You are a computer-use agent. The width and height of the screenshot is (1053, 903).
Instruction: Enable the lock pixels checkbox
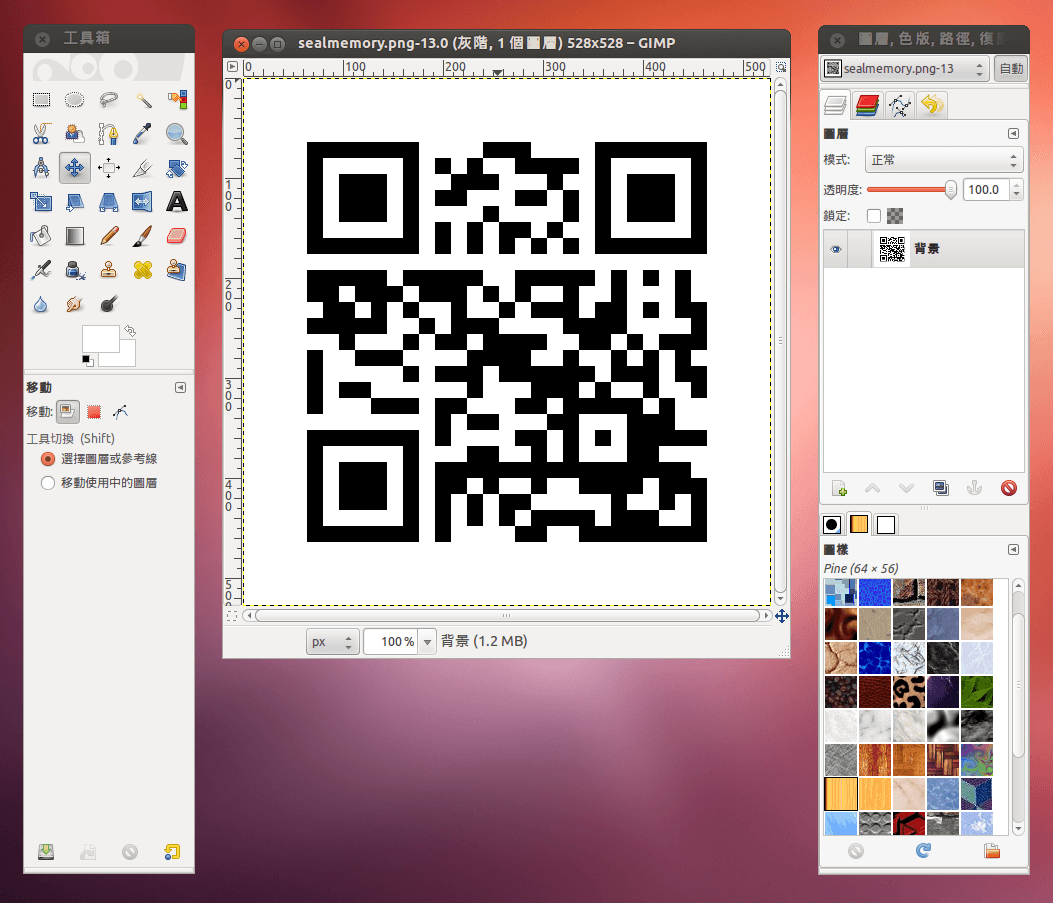click(874, 215)
